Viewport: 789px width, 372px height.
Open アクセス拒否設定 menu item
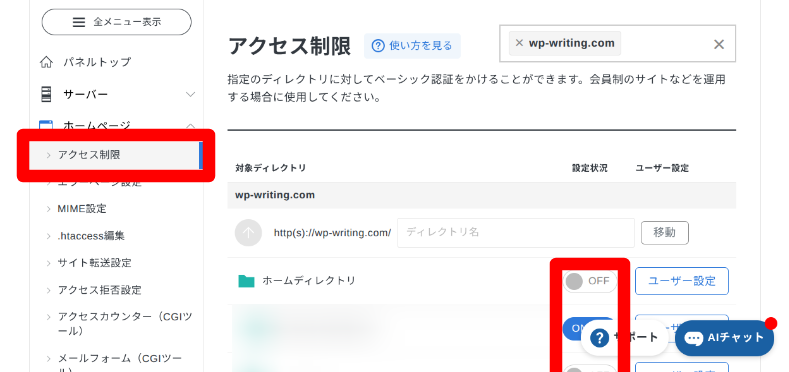[100, 290]
